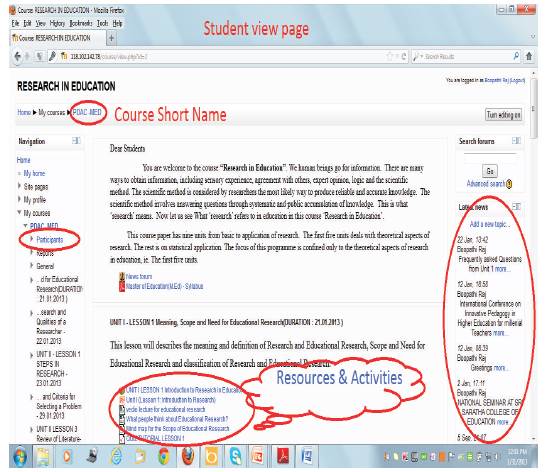
Task: Expand the My profile tree node
Action: pyautogui.click(x=19, y=199)
